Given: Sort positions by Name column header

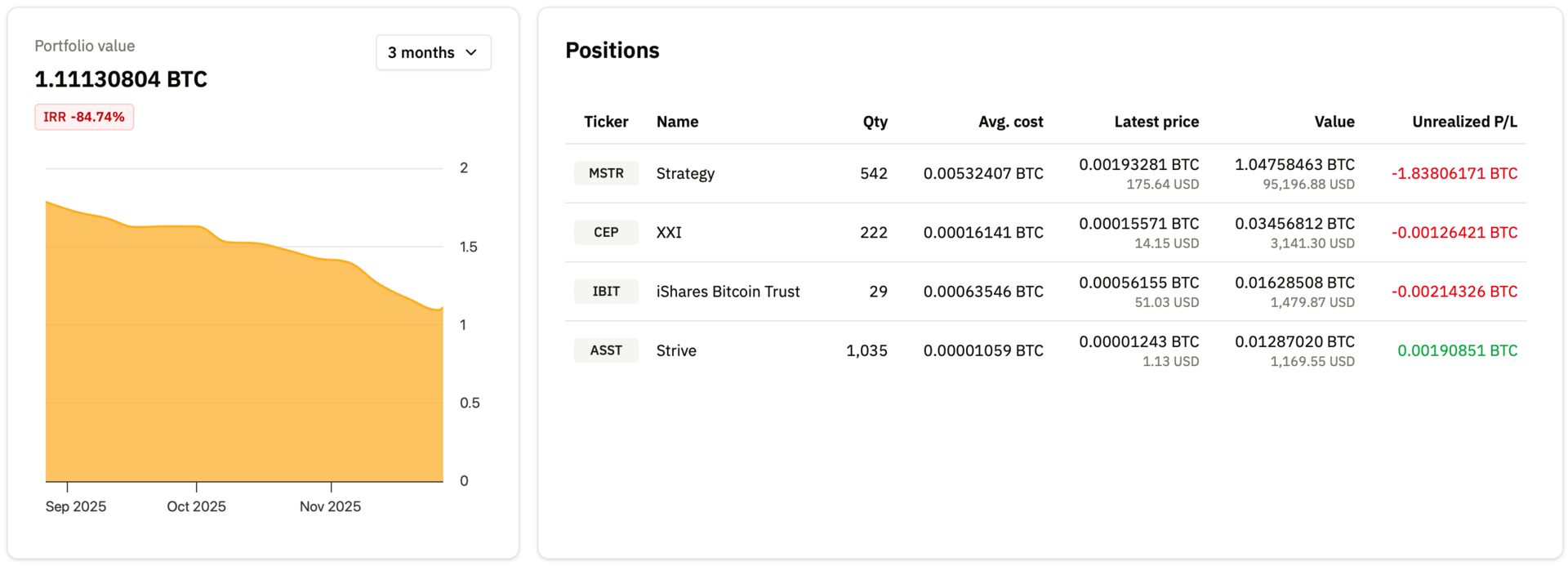Looking at the screenshot, I should point(677,122).
